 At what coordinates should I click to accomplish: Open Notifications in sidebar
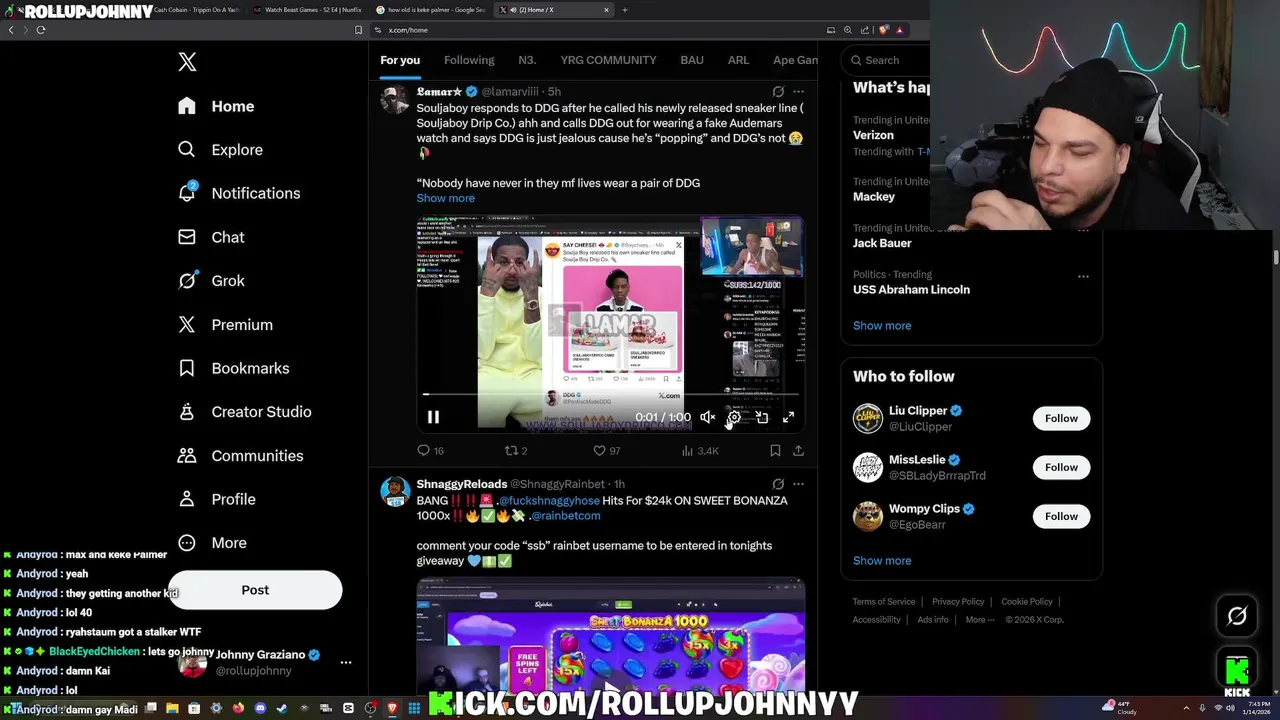[239, 193]
